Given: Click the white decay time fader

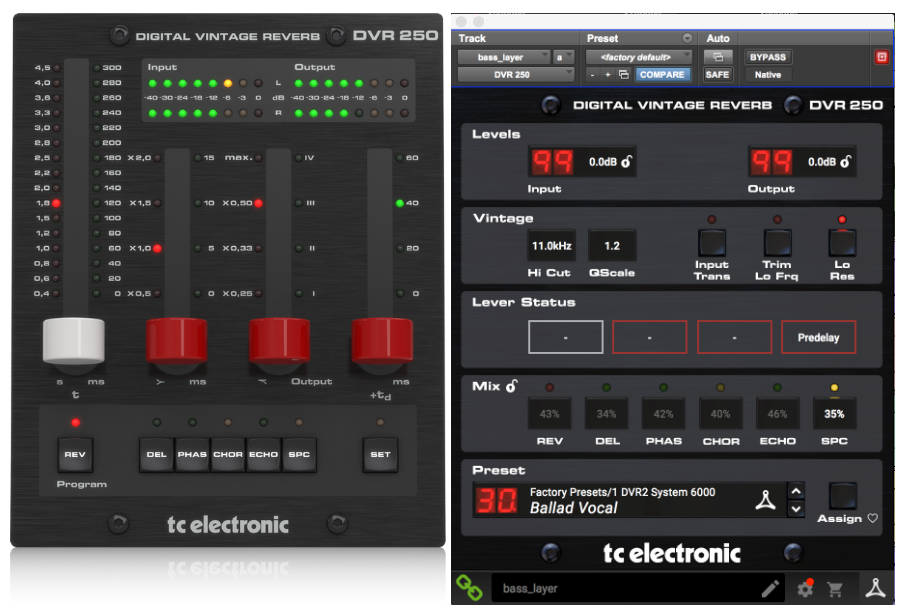Looking at the screenshot, I should [x=74, y=341].
